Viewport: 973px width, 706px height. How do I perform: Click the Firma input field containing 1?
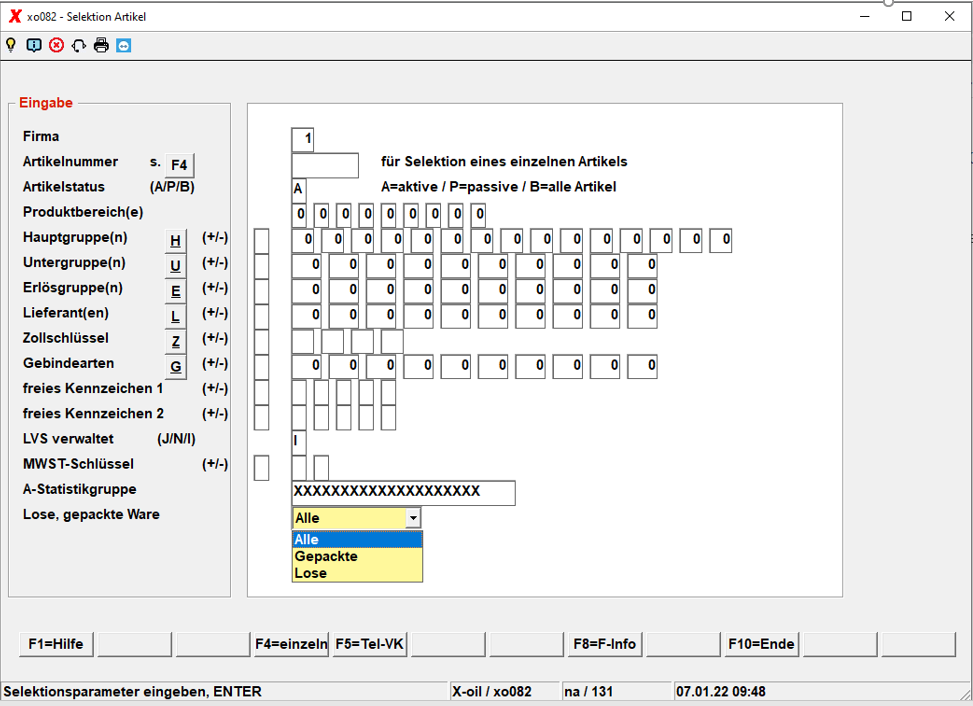(302, 139)
